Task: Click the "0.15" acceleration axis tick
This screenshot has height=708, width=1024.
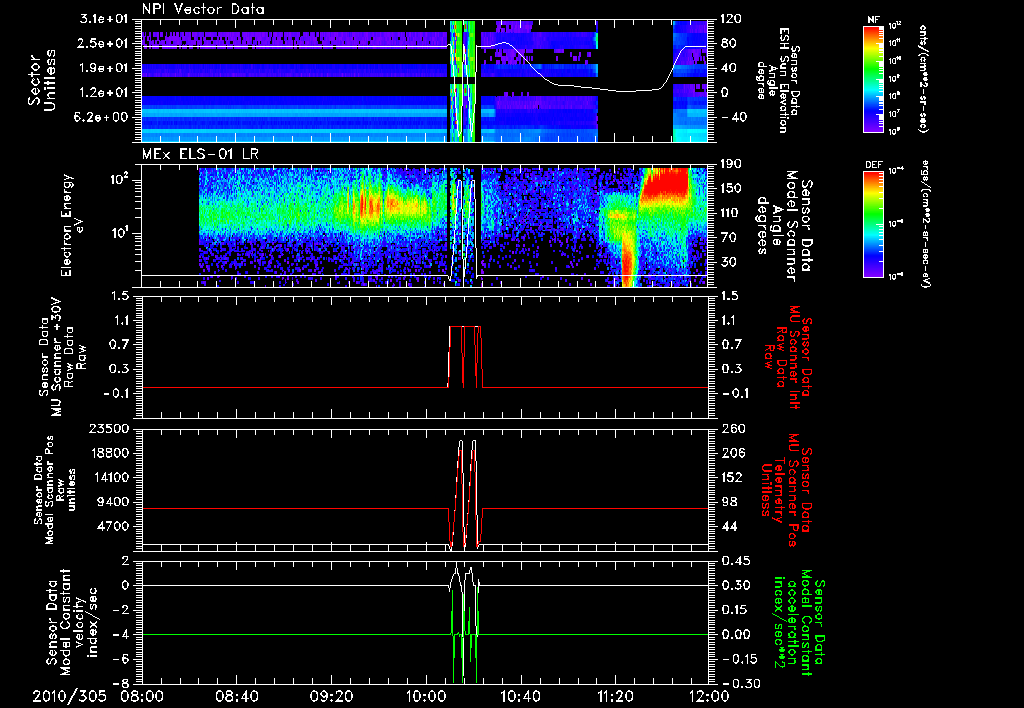Action: point(735,610)
